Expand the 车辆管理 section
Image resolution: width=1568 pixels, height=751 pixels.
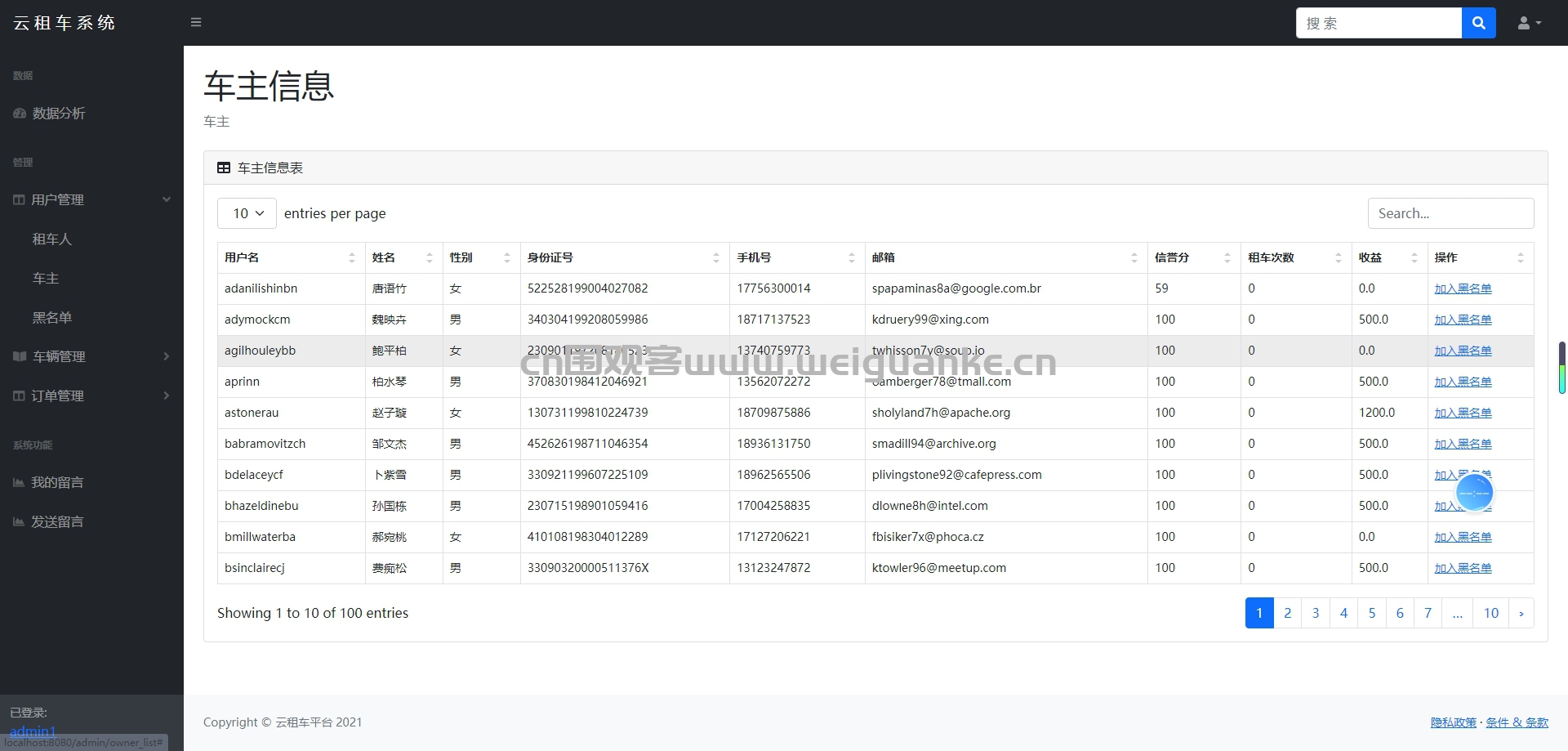(91, 356)
